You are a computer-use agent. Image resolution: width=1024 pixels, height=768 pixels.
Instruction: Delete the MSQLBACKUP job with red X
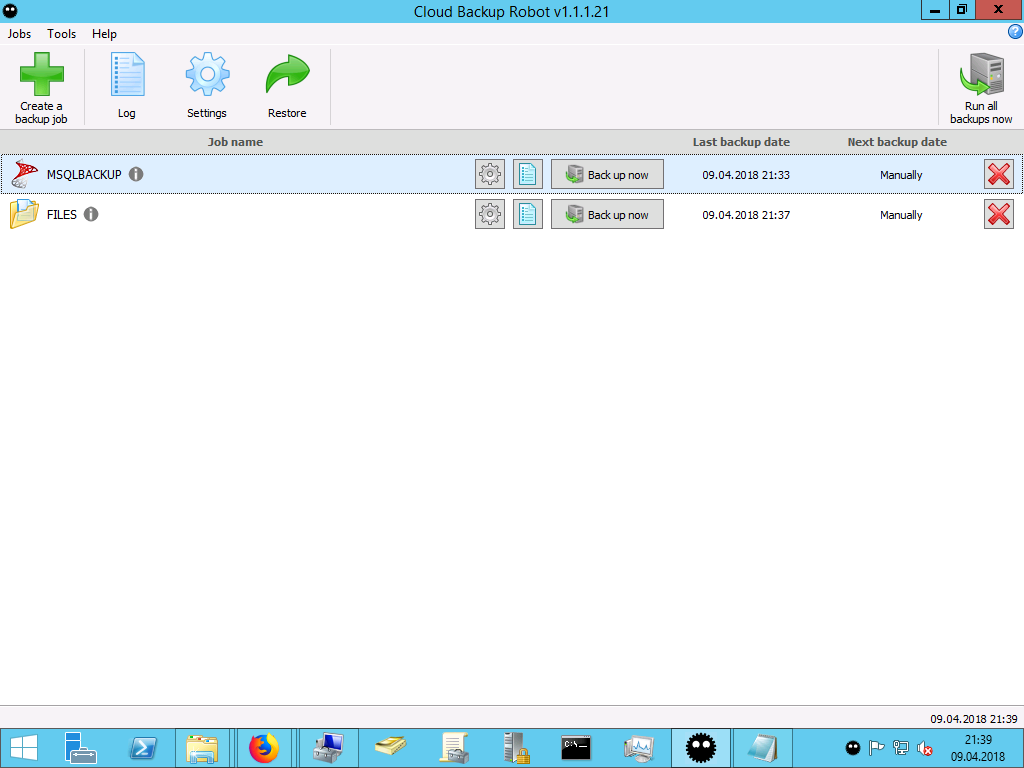click(998, 175)
